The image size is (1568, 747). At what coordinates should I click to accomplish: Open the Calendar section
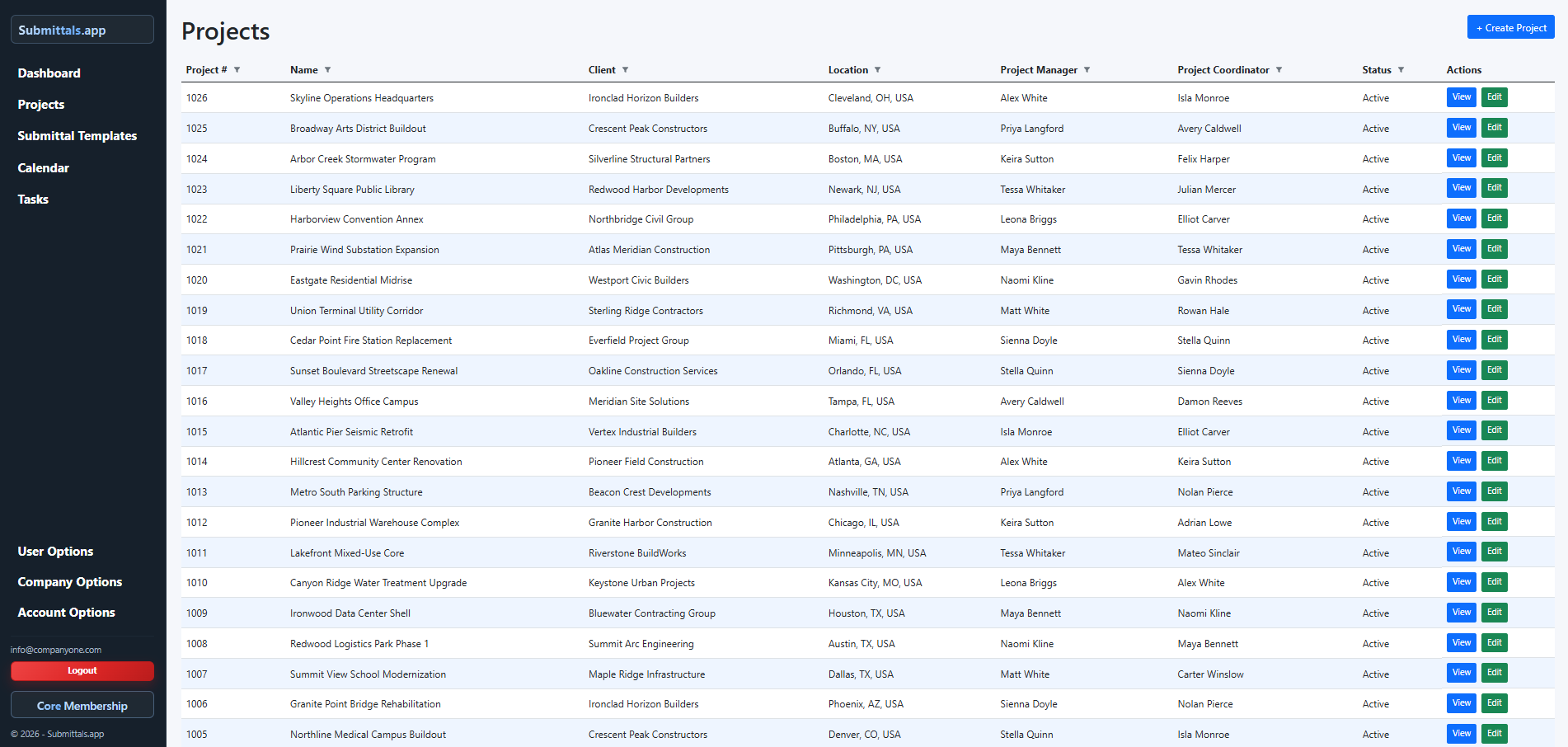(x=44, y=168)
